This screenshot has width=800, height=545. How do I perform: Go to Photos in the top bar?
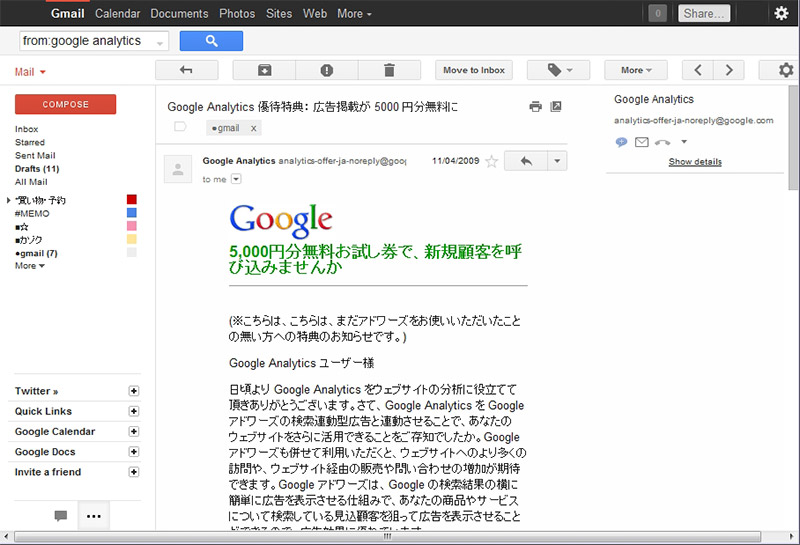pyautogui.click(x=237, y=14)
